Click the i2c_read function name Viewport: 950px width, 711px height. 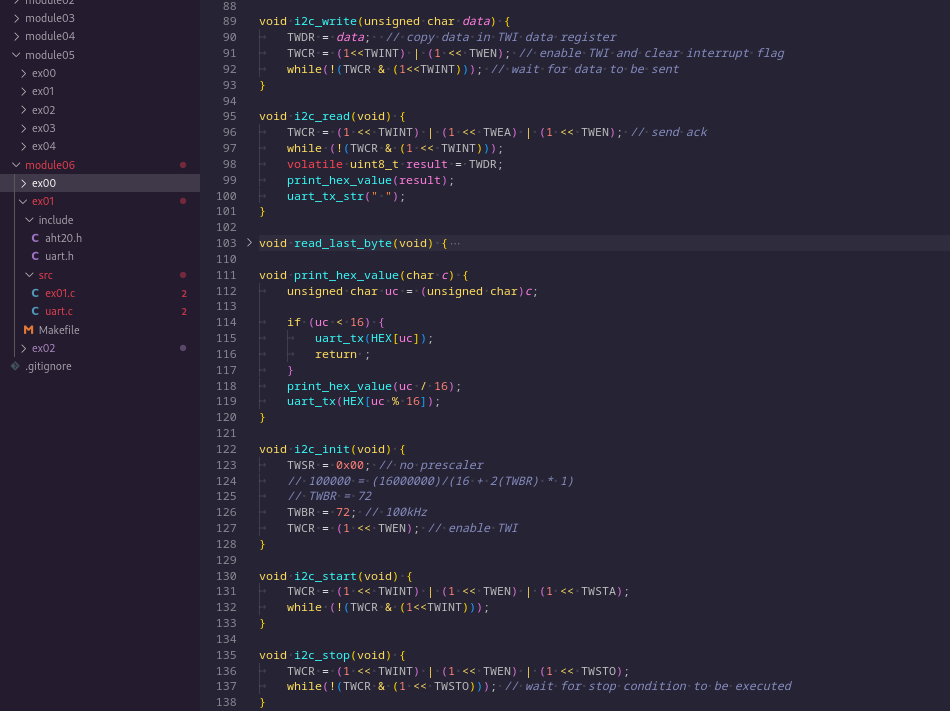point(322,116)
